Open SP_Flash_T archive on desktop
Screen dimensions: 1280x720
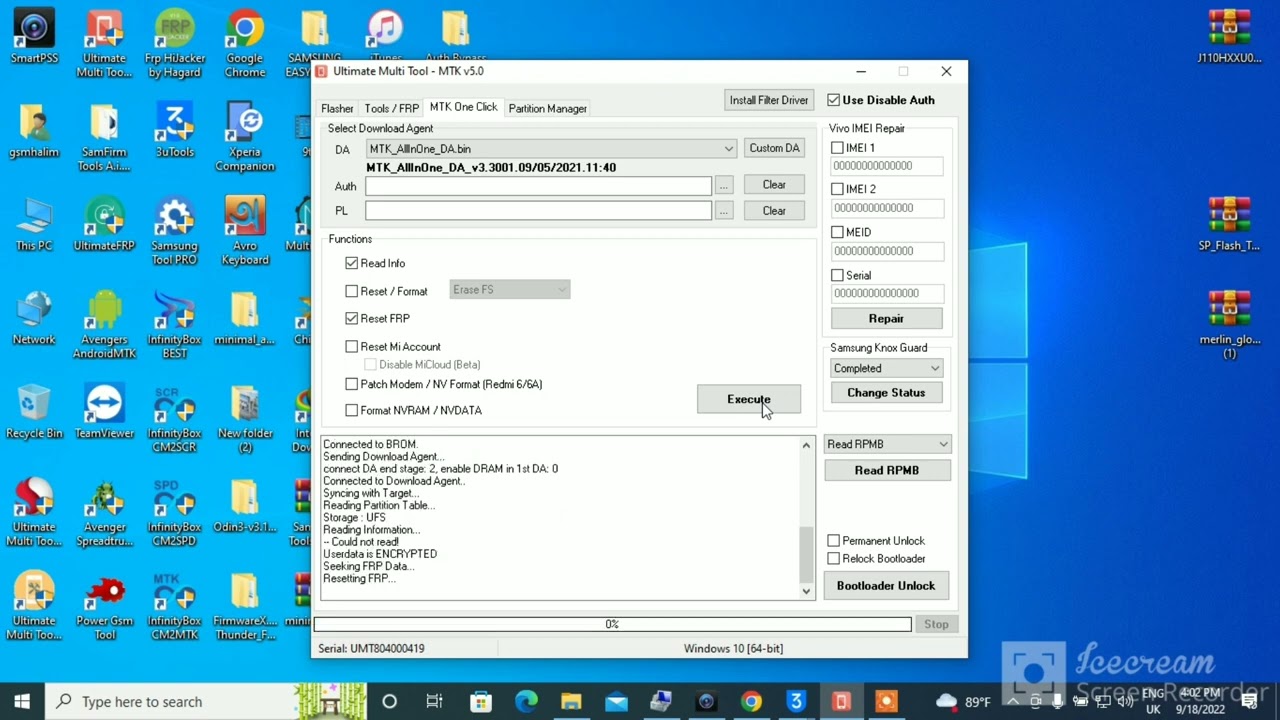[x=1229, y=225]
